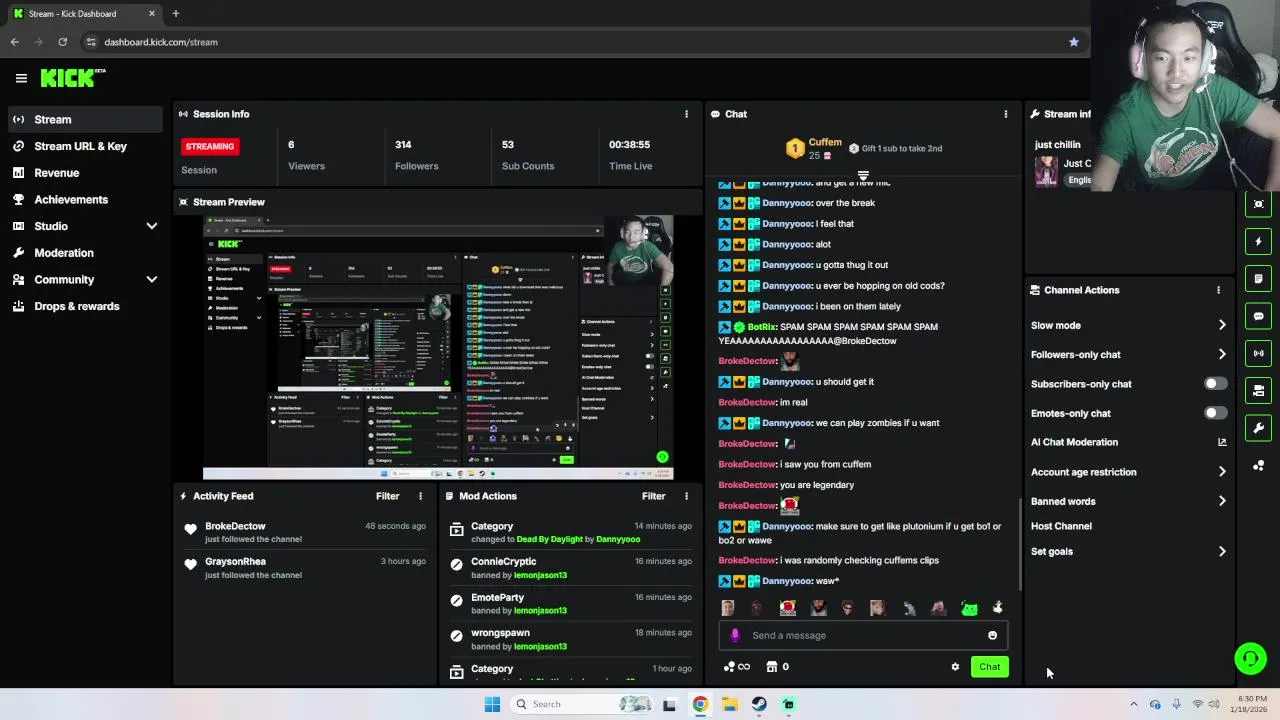
Task: Expand Slow mode settings
Action: coord(1222,325)
